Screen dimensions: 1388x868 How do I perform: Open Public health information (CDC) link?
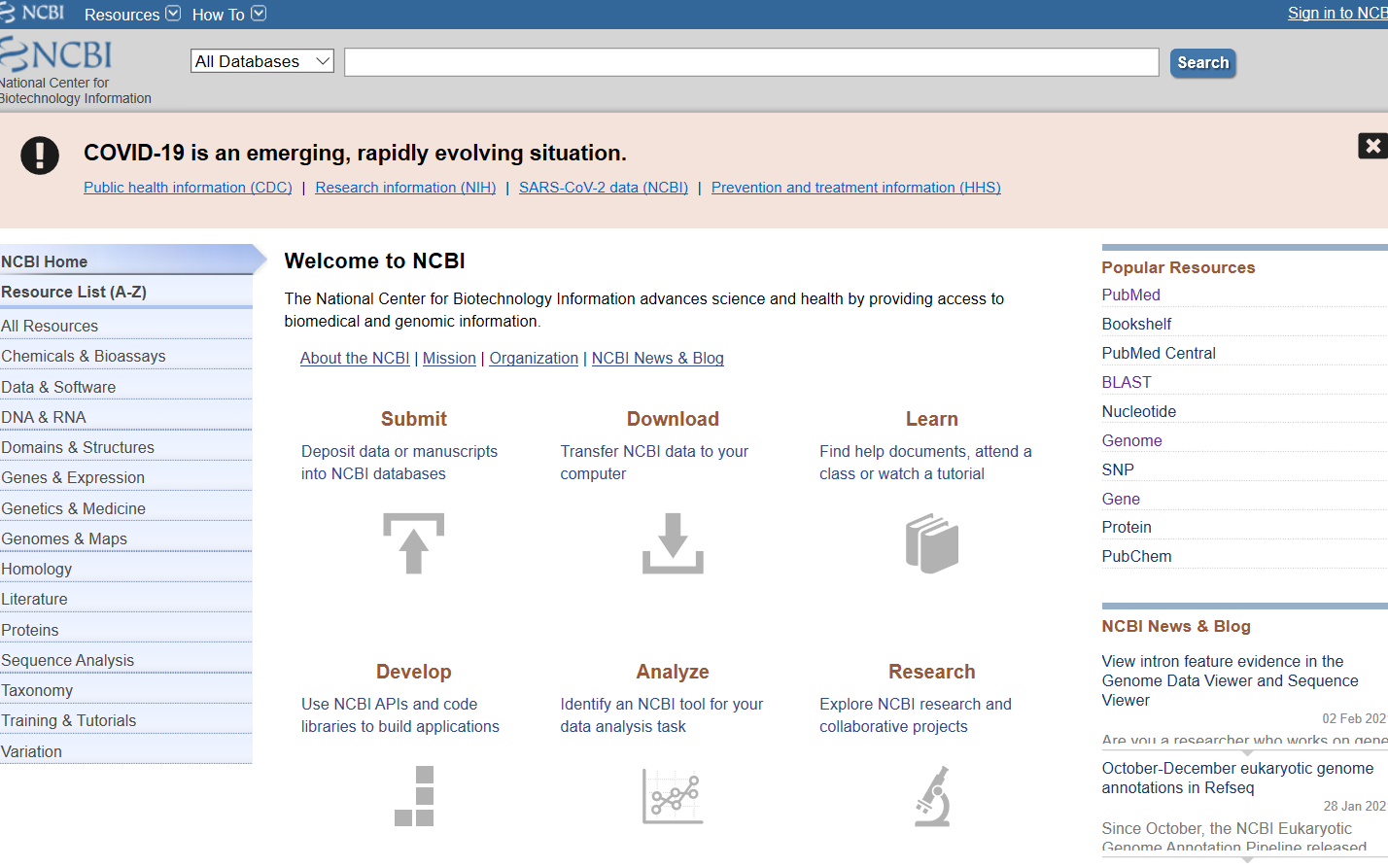click(x=188, y=188)
